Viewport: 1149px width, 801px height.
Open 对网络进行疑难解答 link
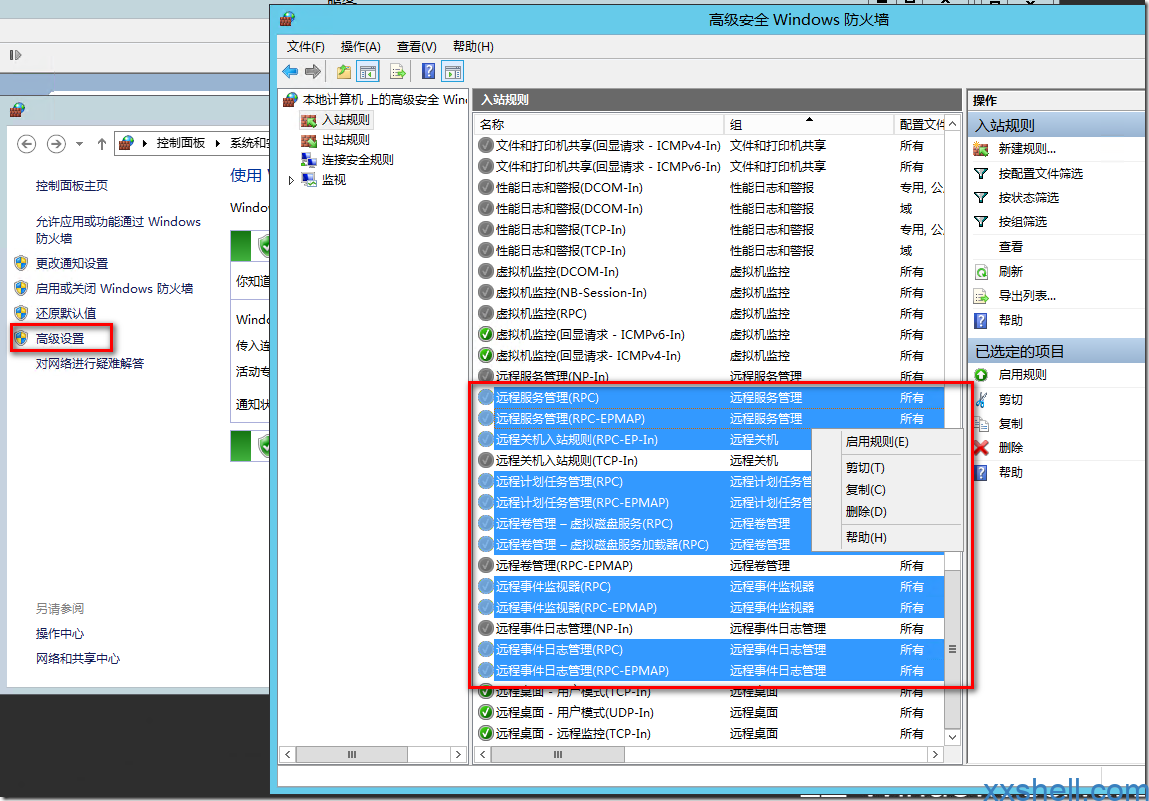(x=90, y=363)
